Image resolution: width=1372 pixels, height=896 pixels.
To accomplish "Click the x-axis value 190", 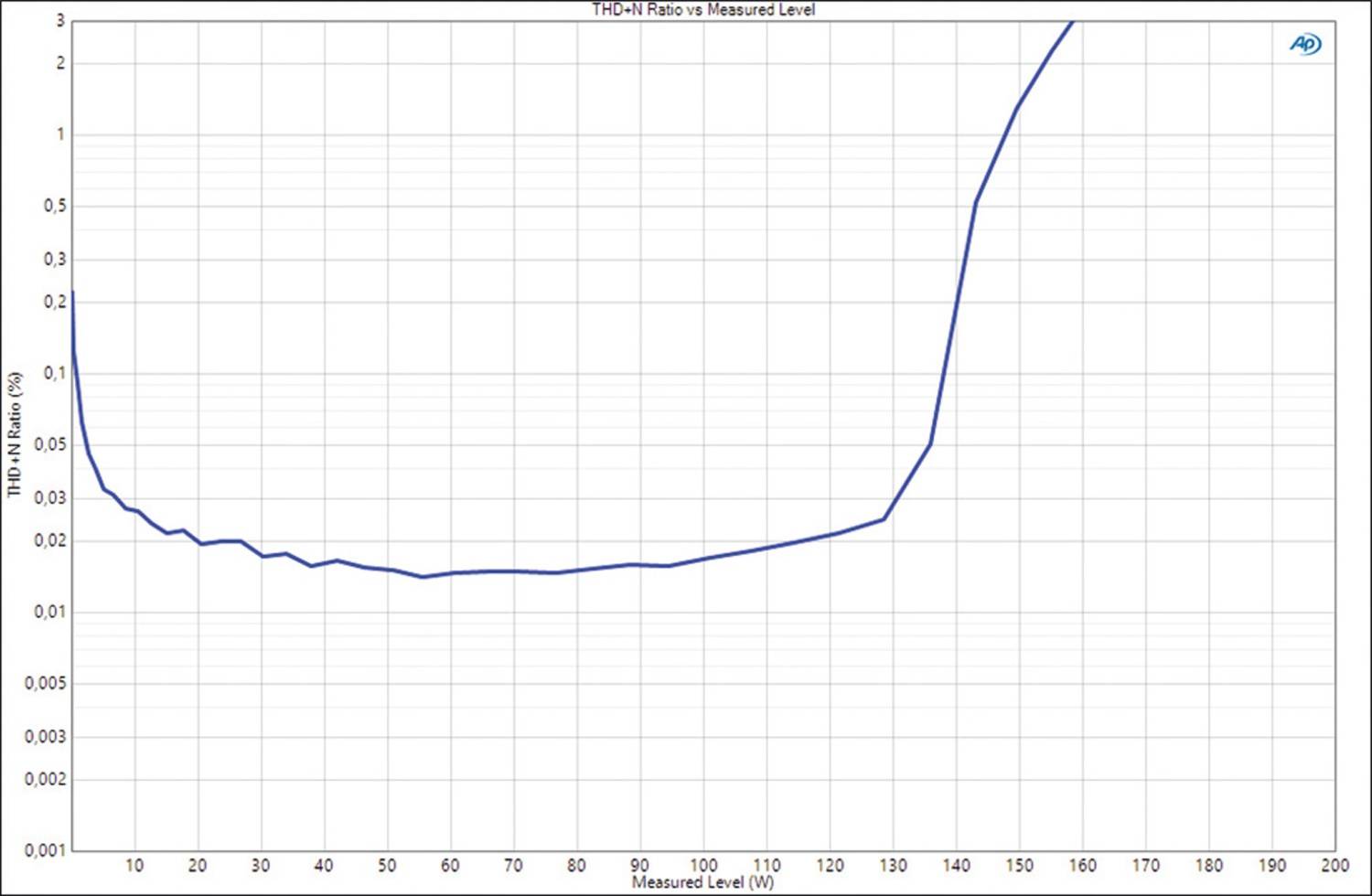I will click(1271, 865).
